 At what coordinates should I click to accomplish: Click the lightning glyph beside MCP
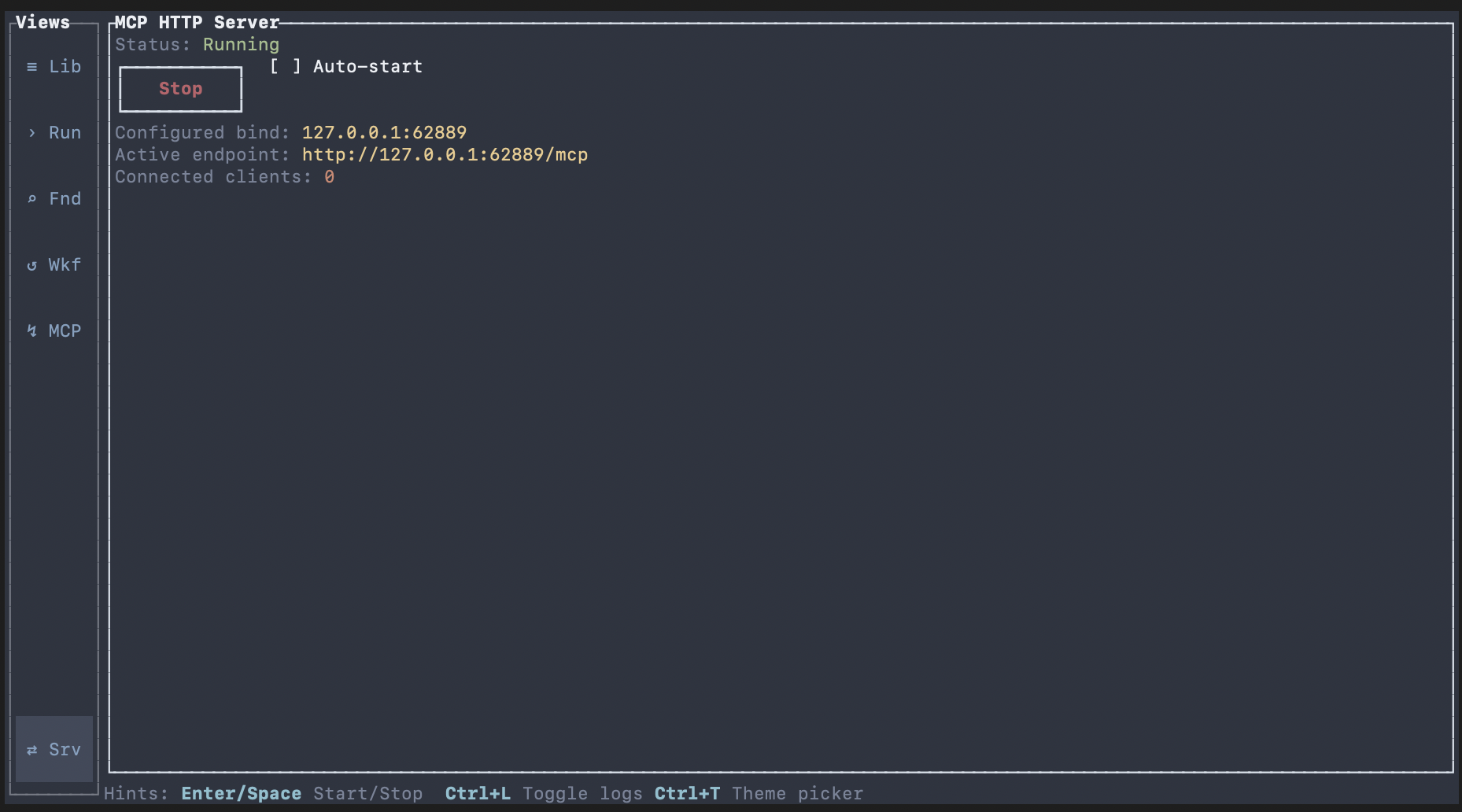pyautogui.click(x=31, y=330)
